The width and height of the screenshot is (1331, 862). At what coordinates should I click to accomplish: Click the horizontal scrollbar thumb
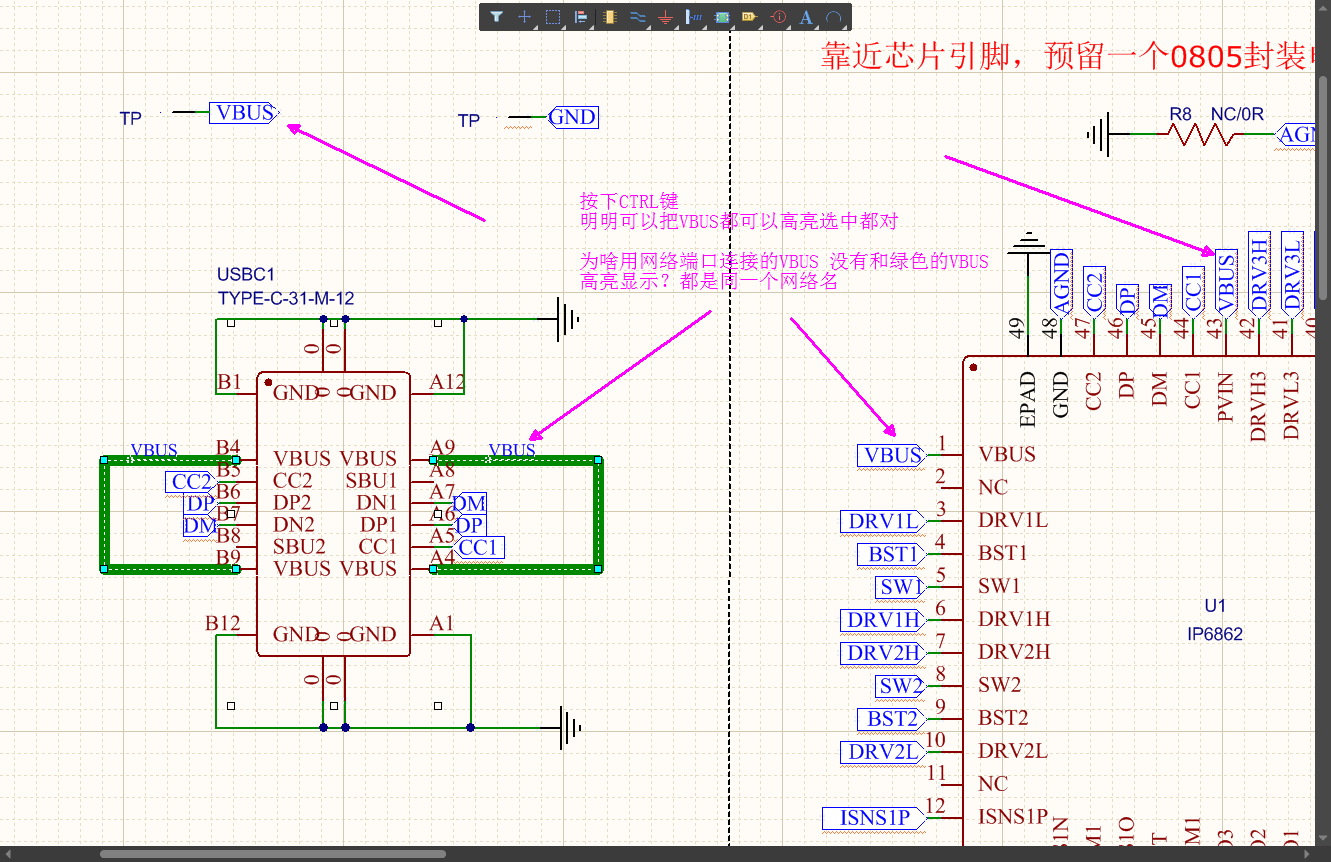click(x=272, y=854)
